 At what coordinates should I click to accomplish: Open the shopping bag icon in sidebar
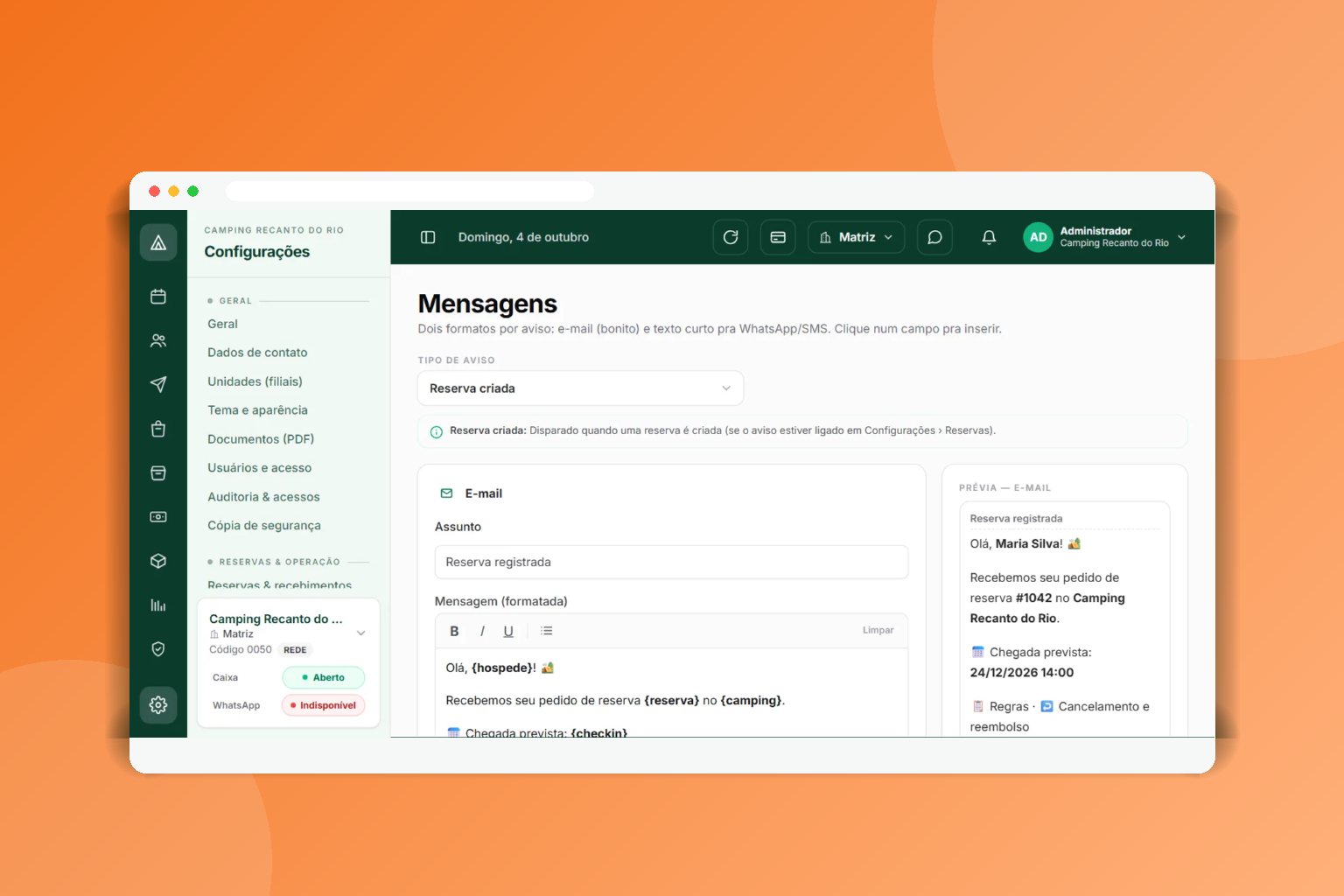158,429
